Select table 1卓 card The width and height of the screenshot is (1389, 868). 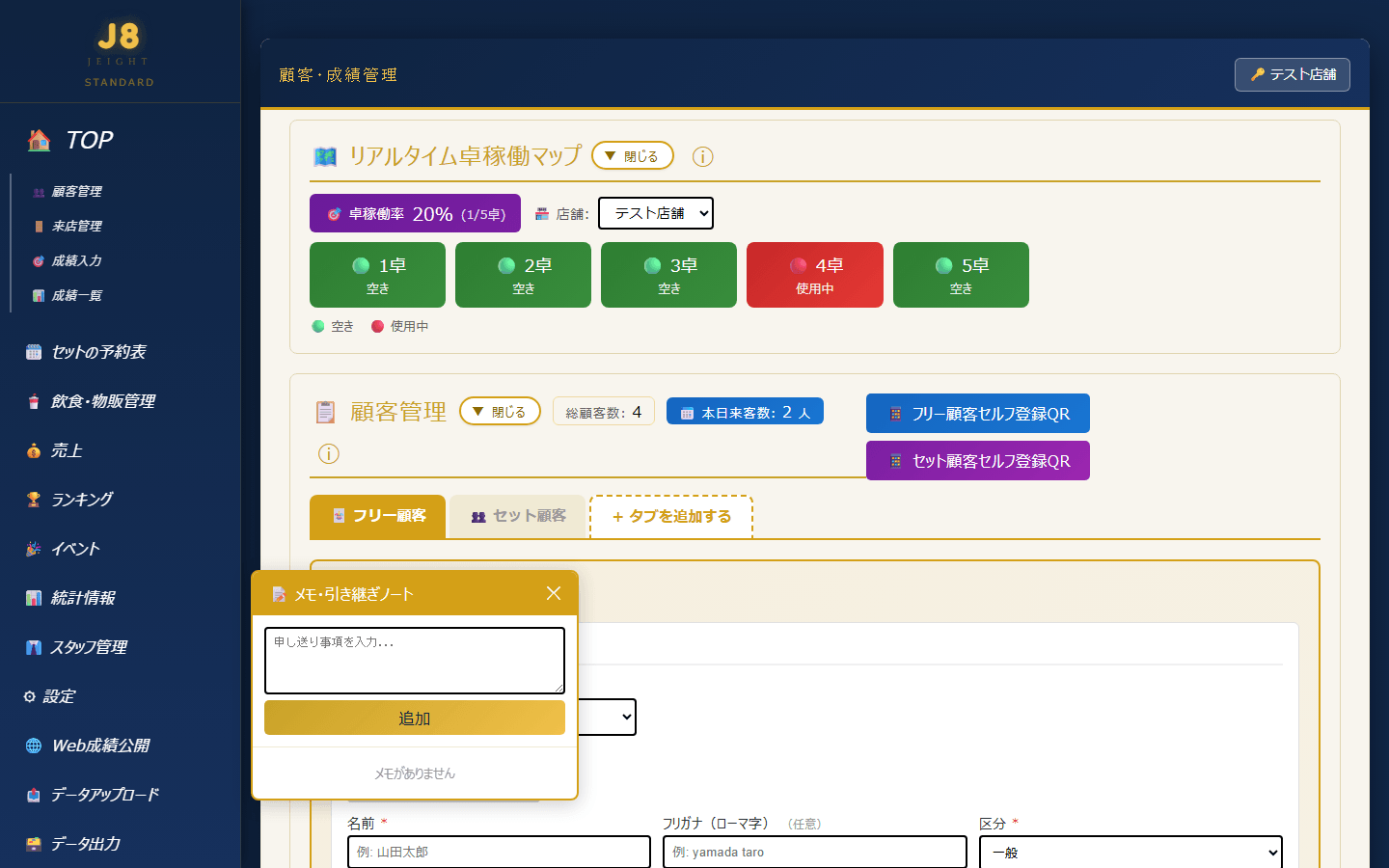(377, 275)
